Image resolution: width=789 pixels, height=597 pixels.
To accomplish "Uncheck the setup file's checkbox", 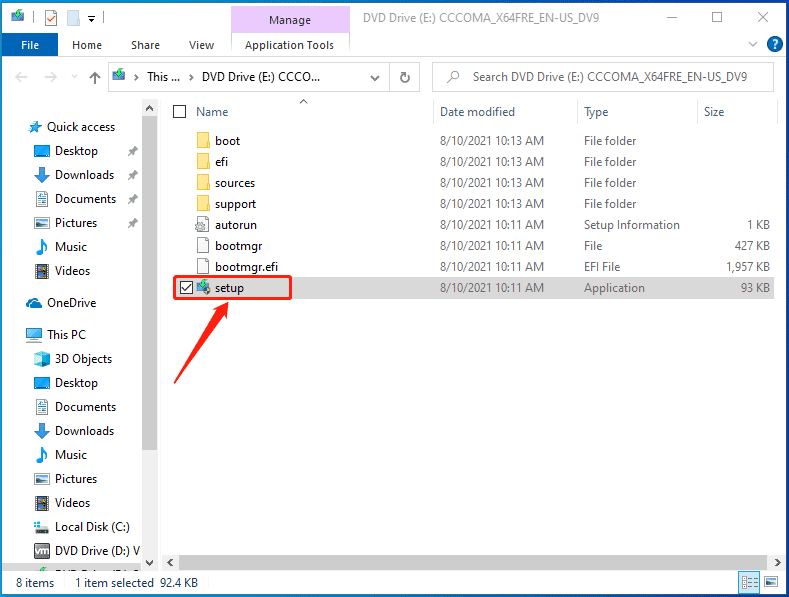I will pyautogui.click(x=186, y=287).
